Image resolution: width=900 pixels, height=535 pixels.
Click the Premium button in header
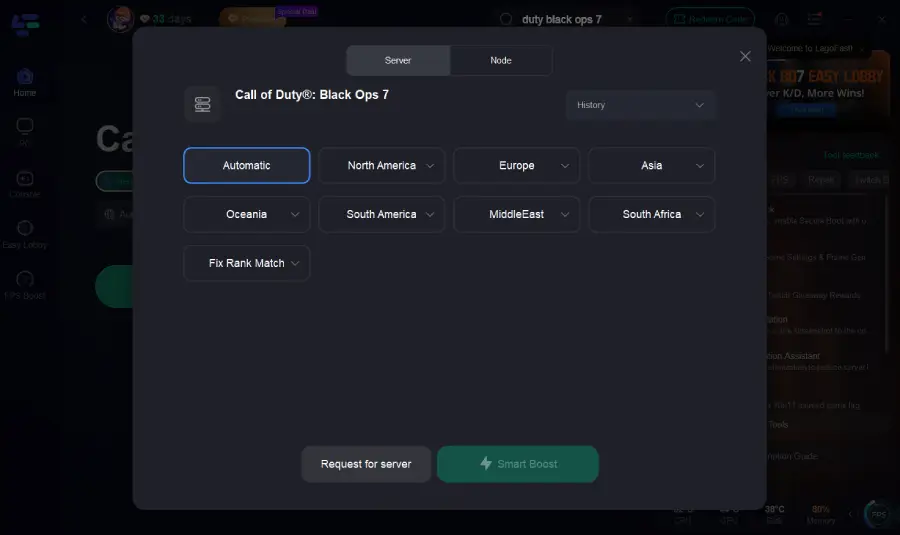tap(253, 18)
